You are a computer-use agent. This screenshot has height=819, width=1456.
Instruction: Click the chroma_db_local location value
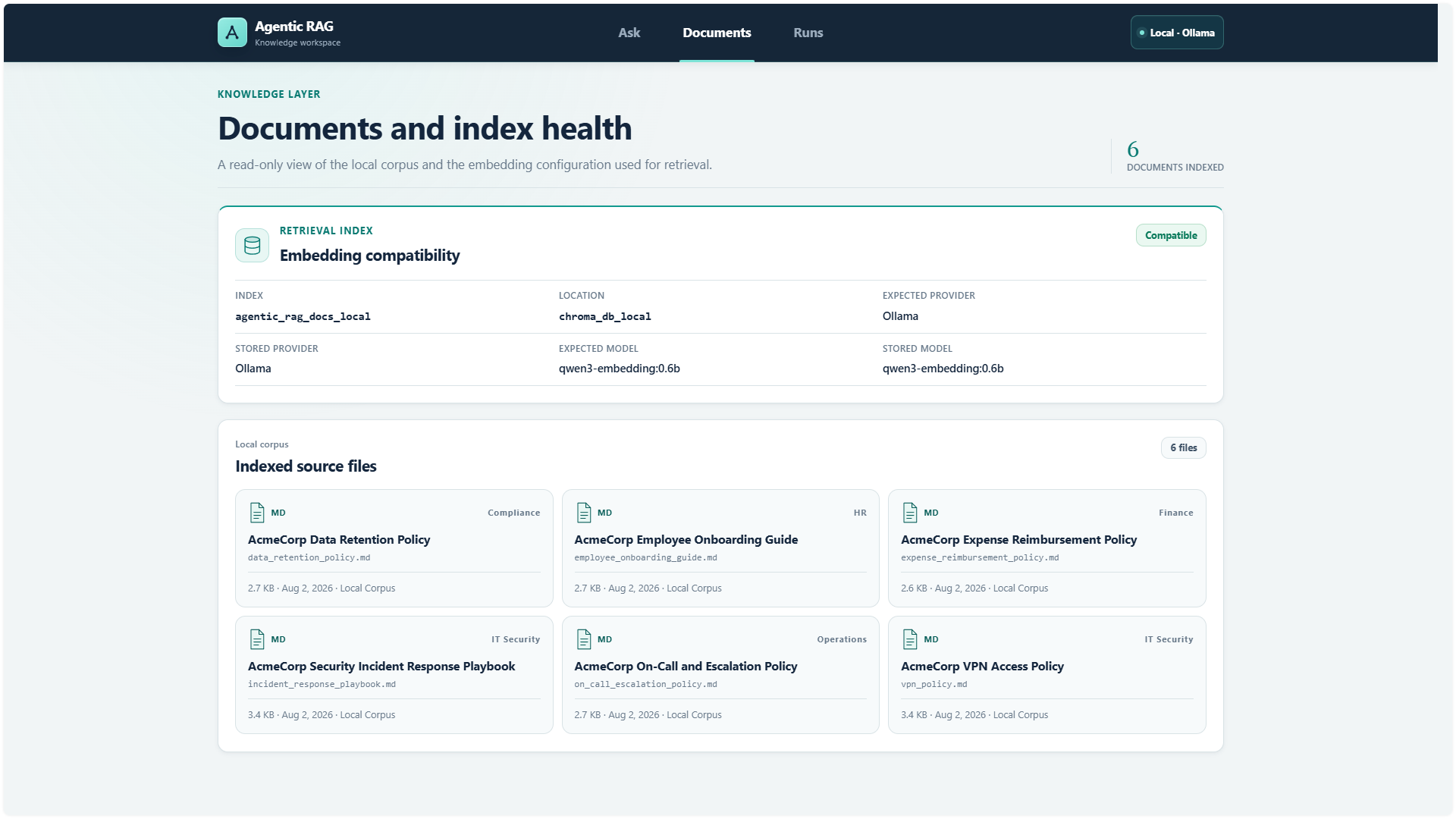604,316
